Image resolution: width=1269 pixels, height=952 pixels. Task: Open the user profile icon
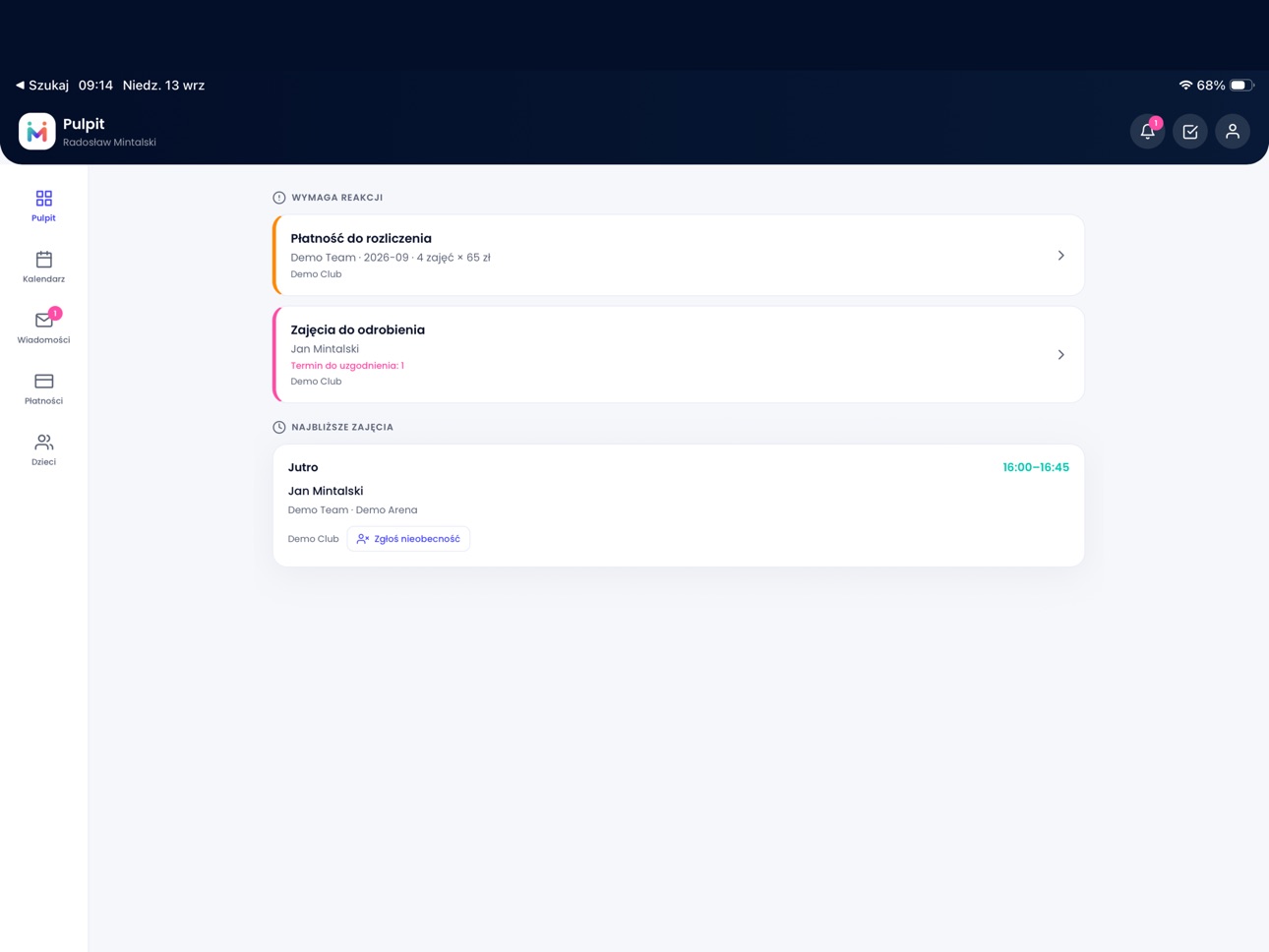tap(1233, 131)
